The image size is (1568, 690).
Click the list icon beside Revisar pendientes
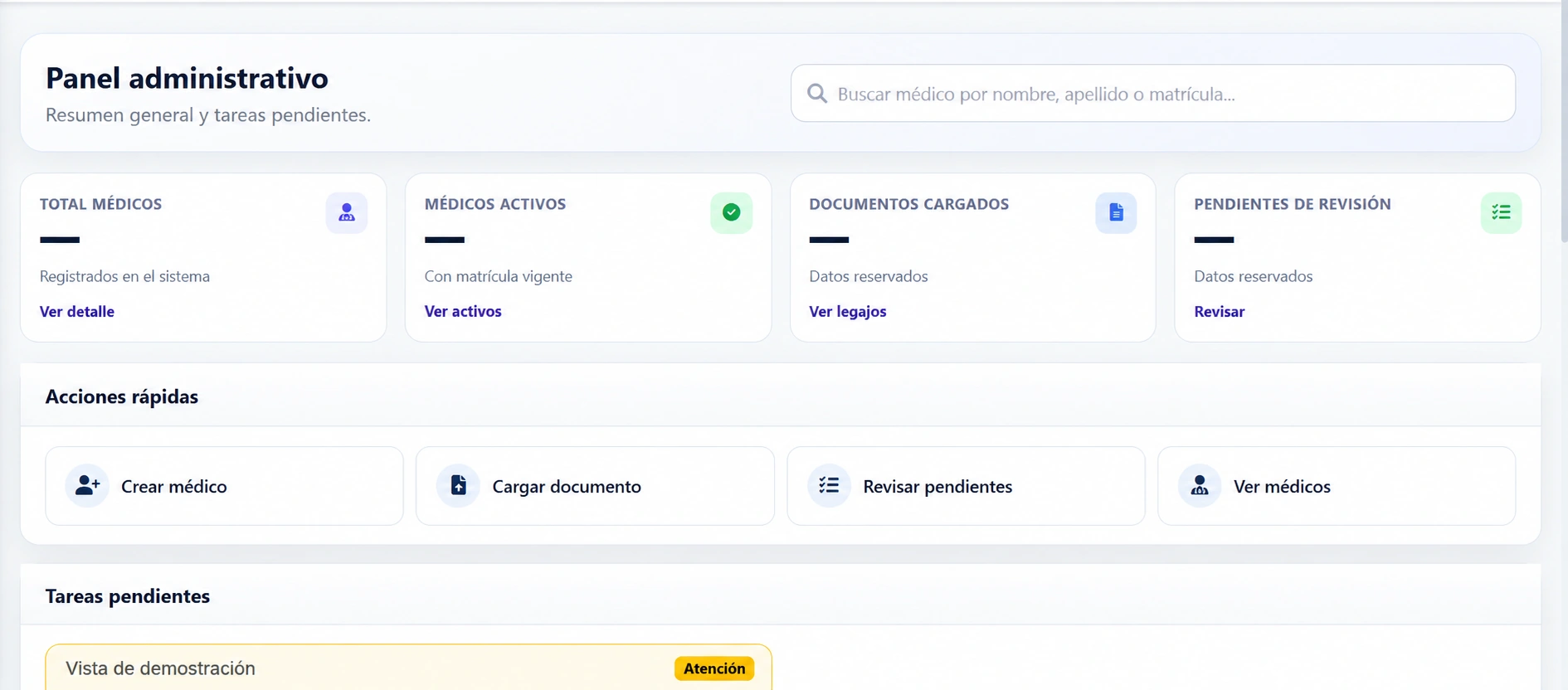[829, 485]
